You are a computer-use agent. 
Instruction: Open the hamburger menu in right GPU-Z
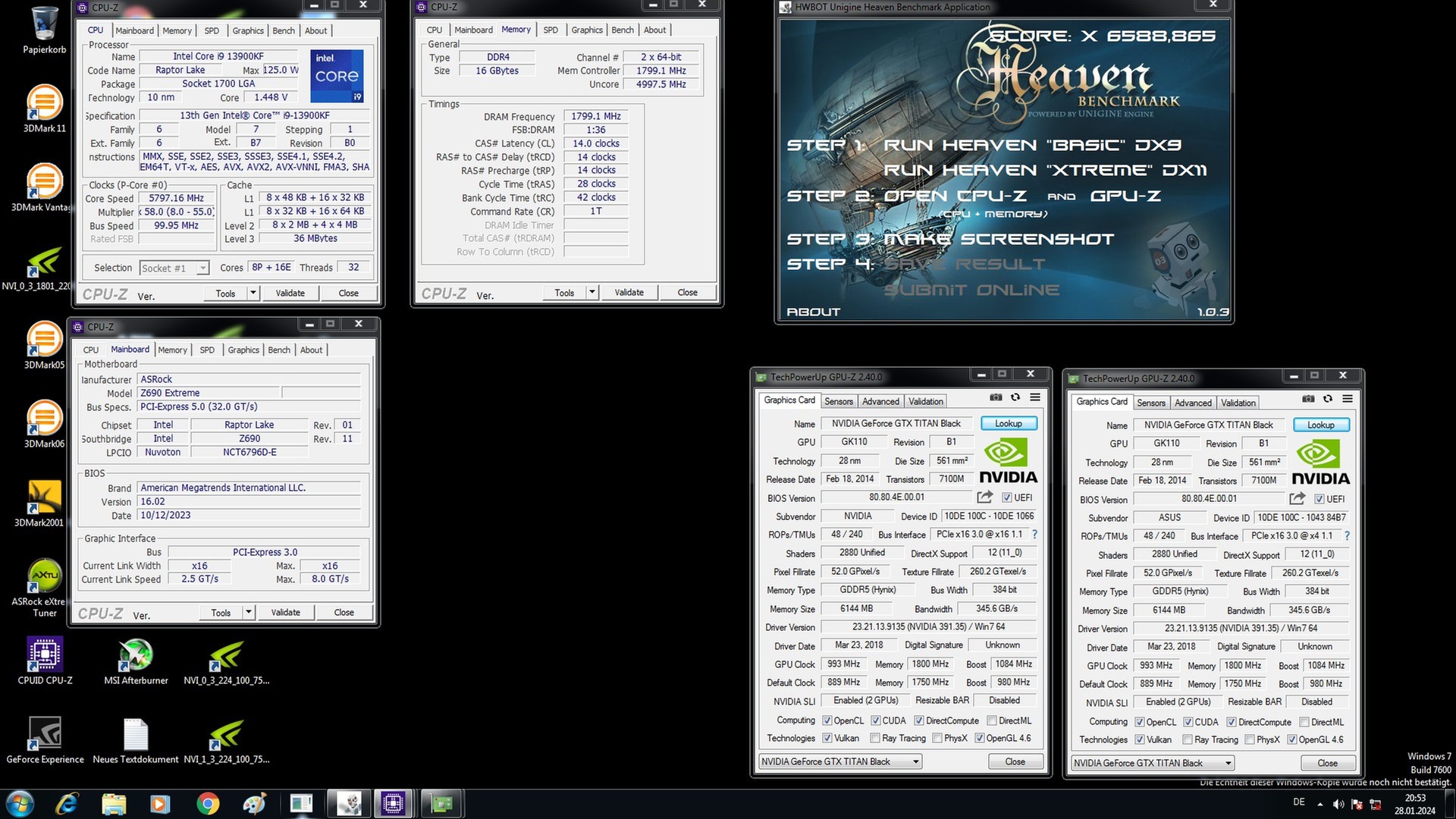[1348, 399]
